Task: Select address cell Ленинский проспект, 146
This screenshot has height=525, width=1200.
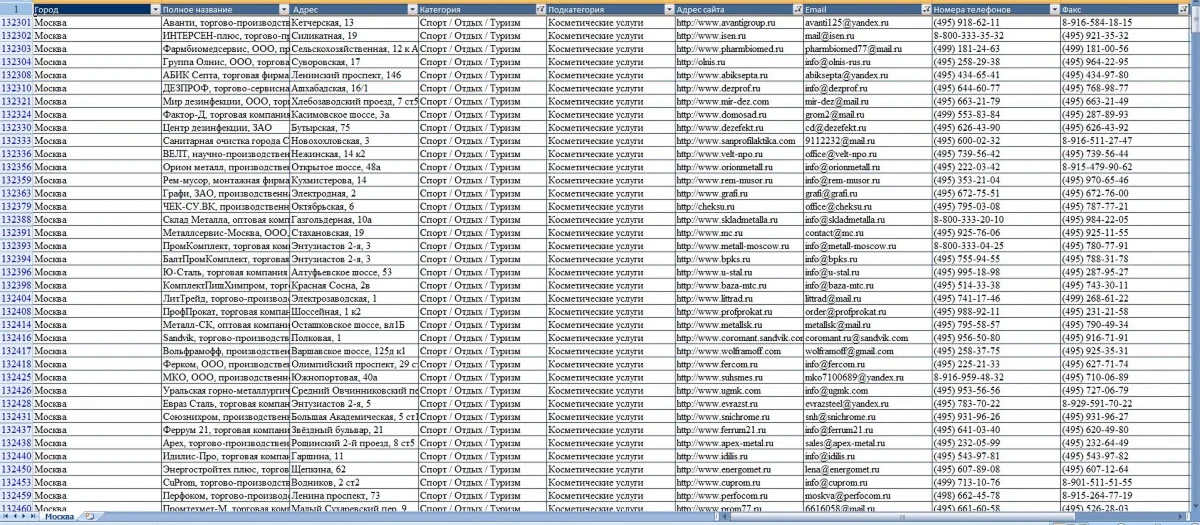Action: pyautogui.click(x=354, y=75)
